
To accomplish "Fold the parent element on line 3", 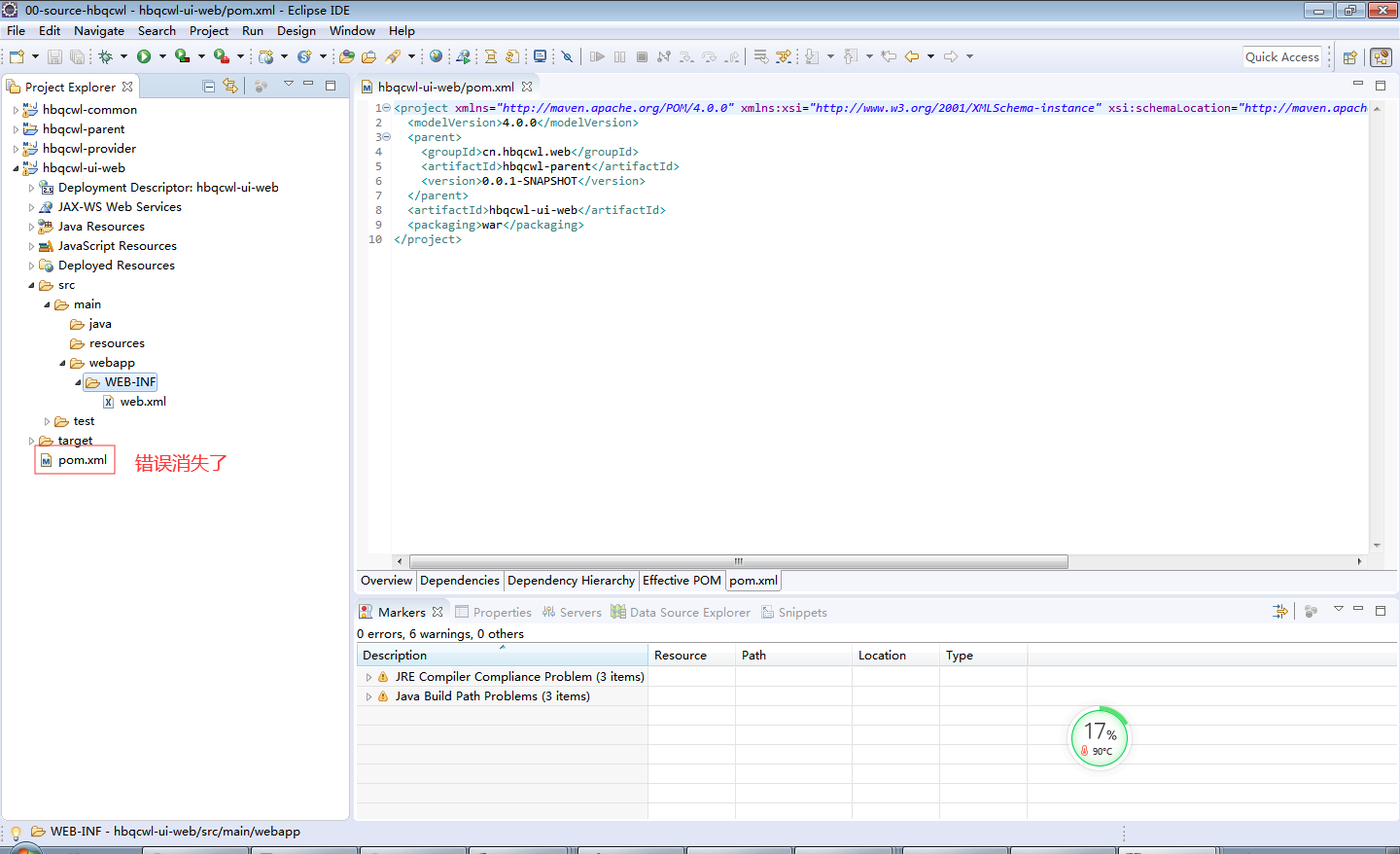I will point(386,137).
